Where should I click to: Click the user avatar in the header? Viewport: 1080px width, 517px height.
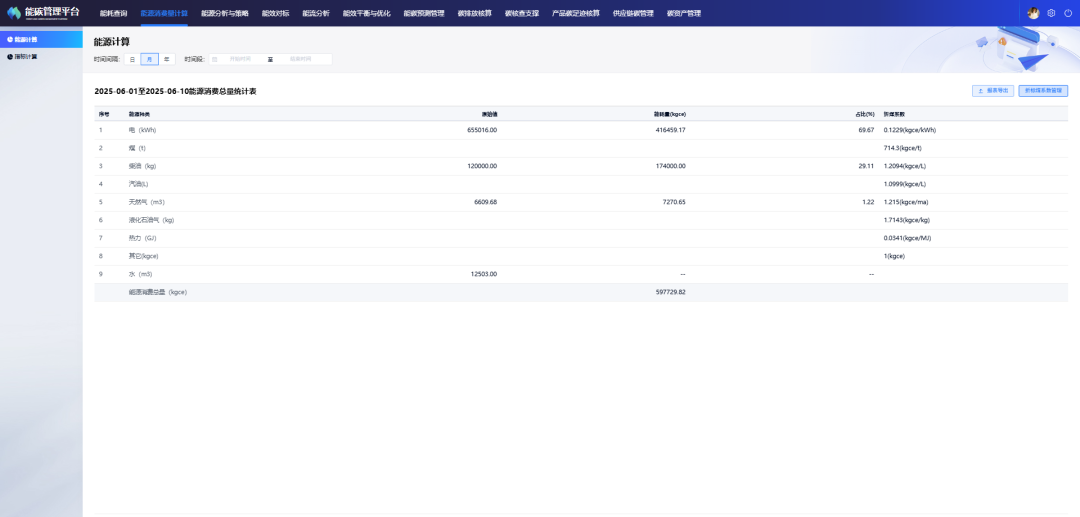(1033, 13)
